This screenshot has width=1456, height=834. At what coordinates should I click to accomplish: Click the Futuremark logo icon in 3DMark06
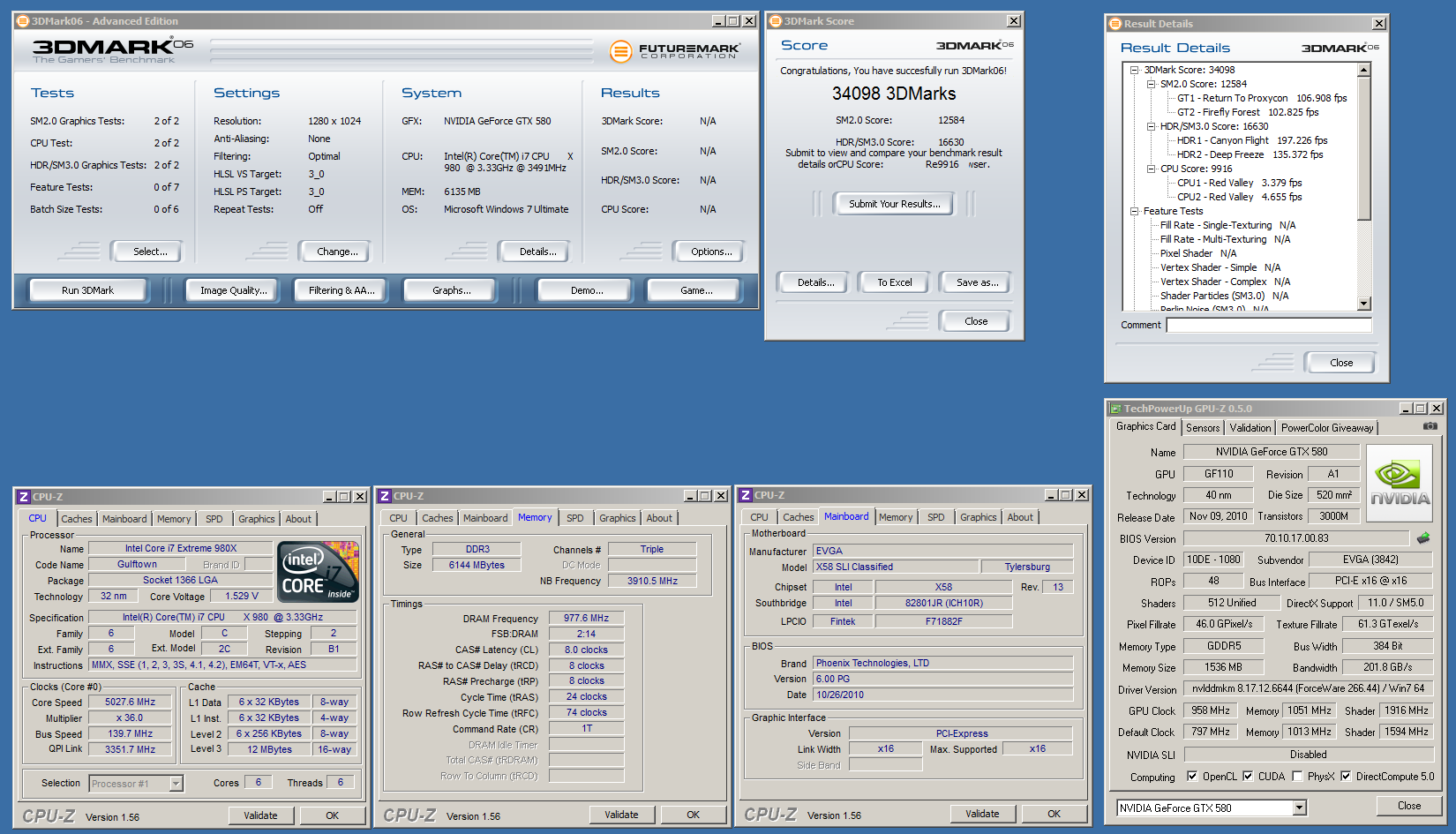click(x=621, y=52)
